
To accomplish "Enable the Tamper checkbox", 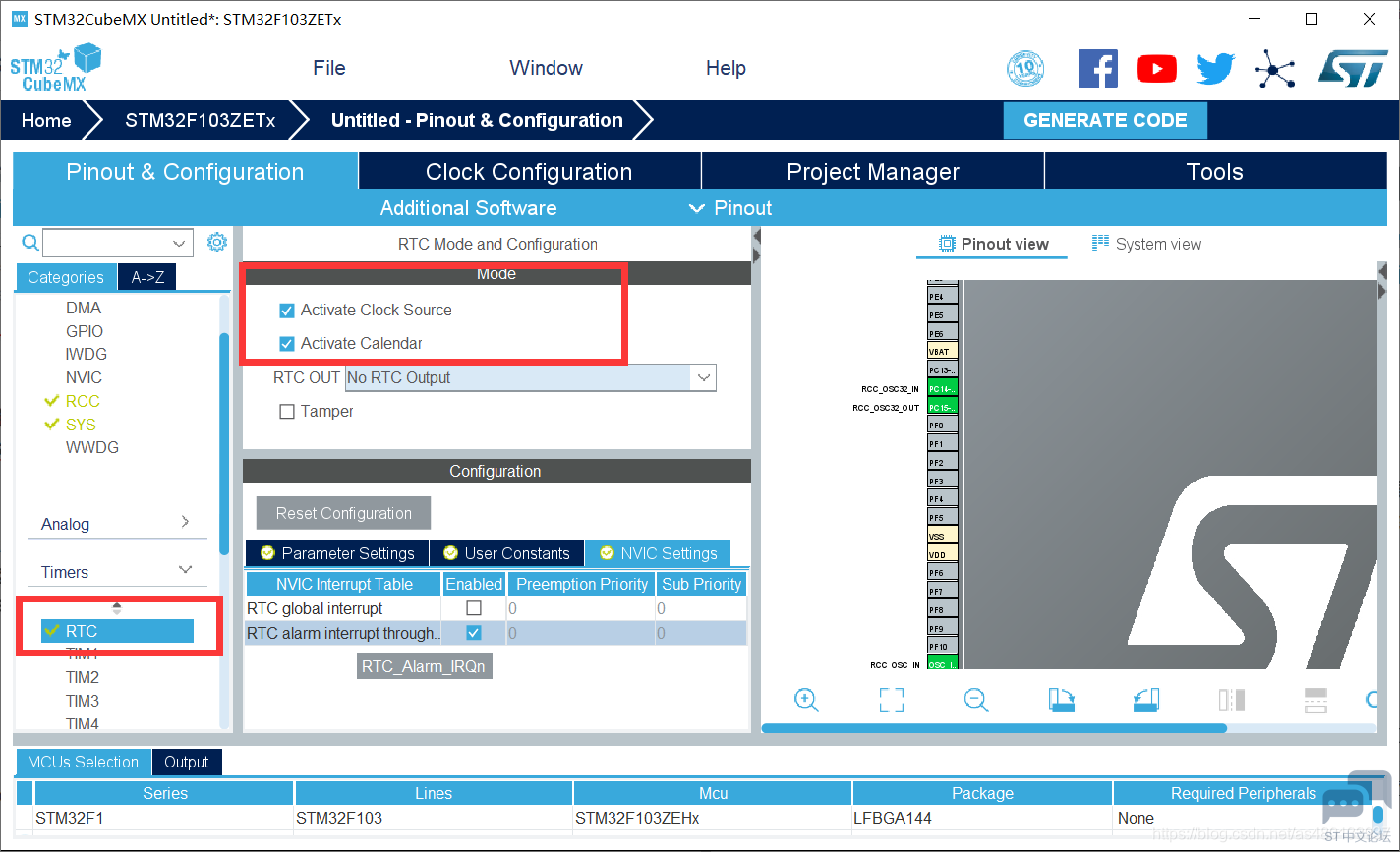I will pyautogui.click(x=287, y=412).
